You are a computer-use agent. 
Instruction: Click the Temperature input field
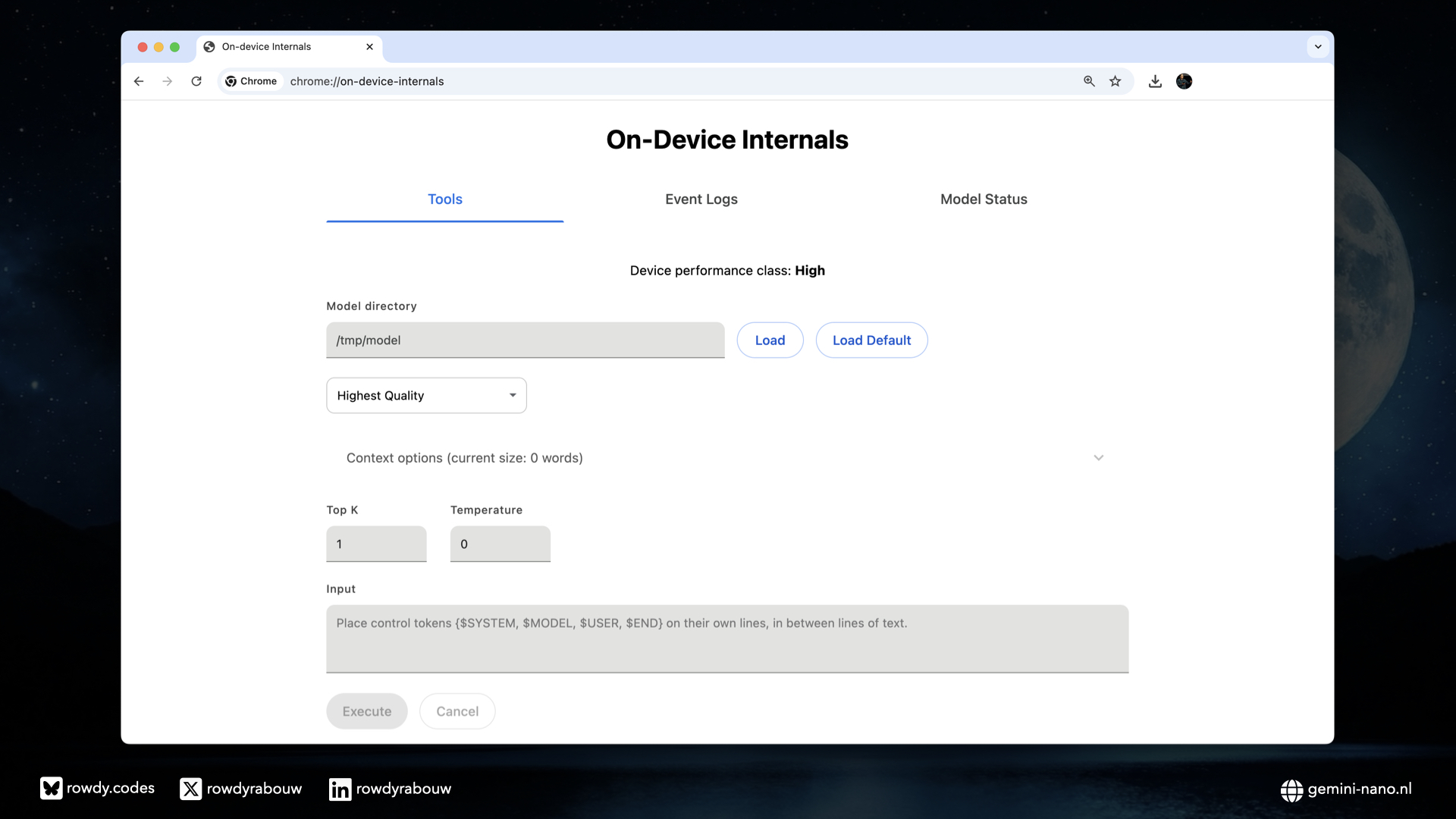(500, 544)
